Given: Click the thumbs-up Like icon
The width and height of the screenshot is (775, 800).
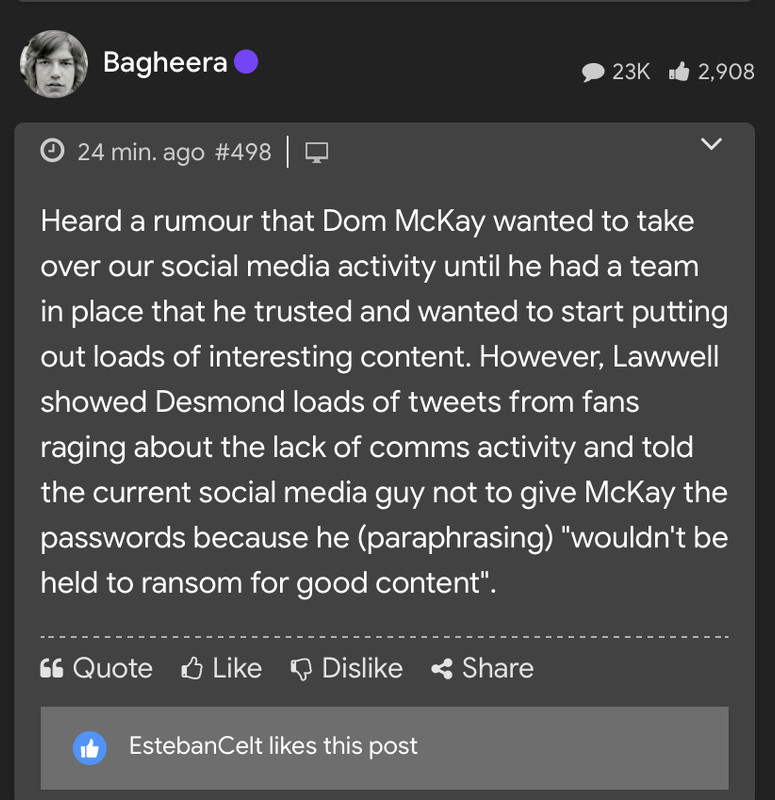Looking at the screenshot, I should [192, 668].
